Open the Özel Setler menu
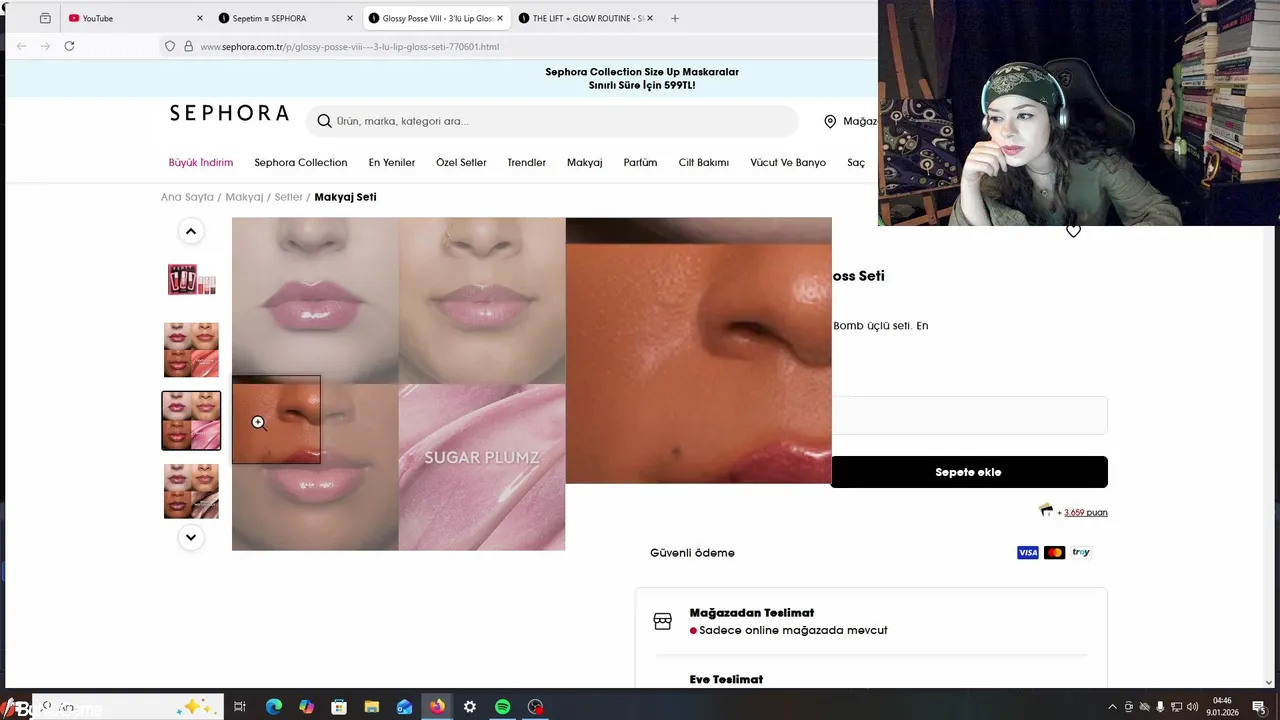This screenshot has width=1280, height=720. pos(461,162)
